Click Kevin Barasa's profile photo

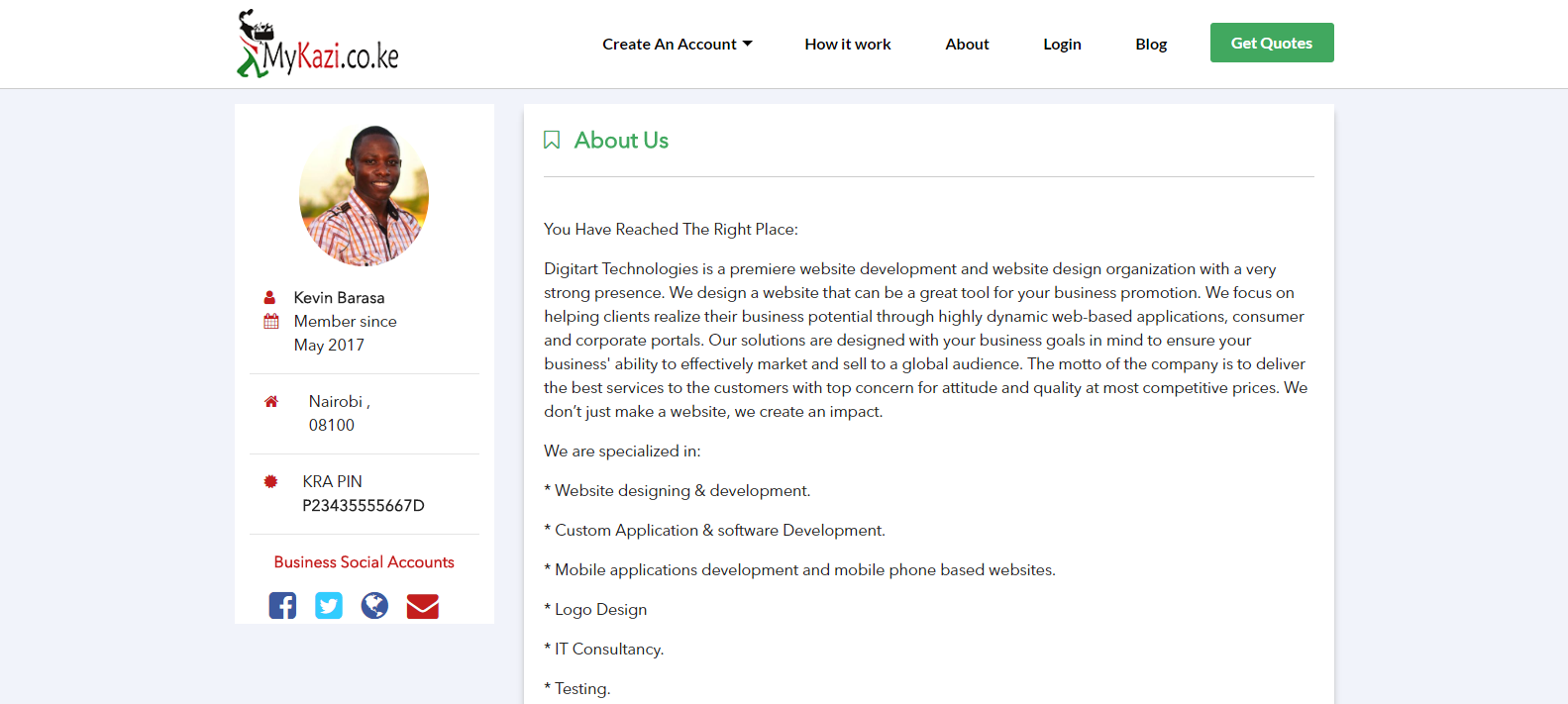[364, 195]
